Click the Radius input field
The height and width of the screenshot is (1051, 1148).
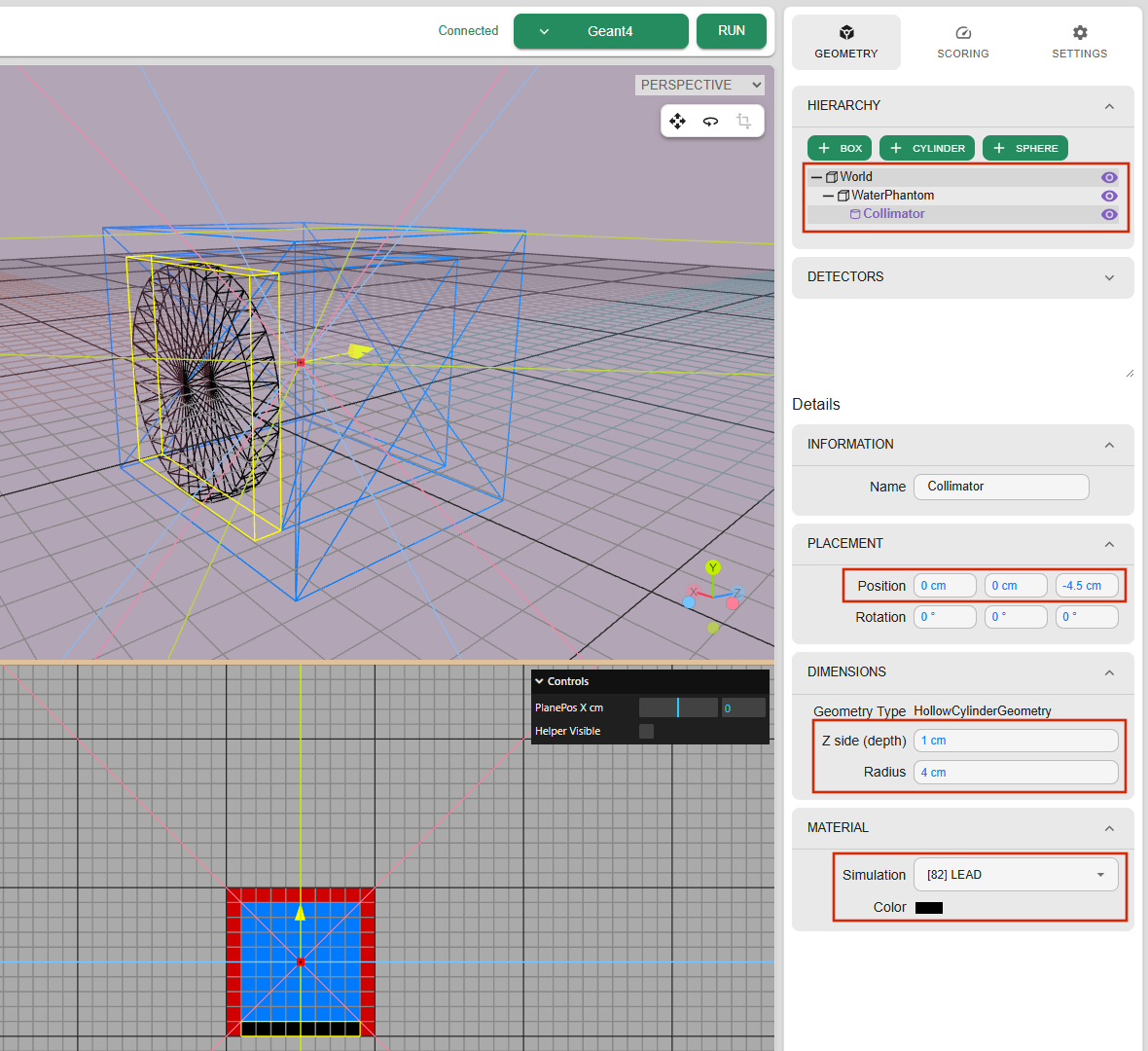(1016, 773)
